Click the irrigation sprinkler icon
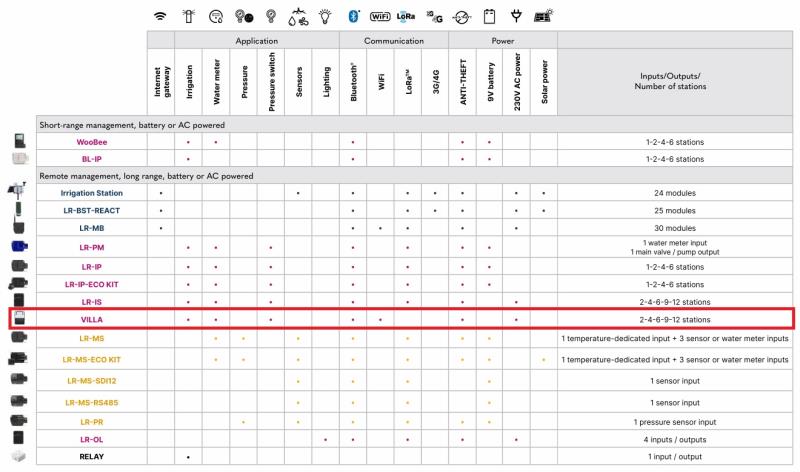The height and width of the screenshot is (472, 800). point(188,17)
